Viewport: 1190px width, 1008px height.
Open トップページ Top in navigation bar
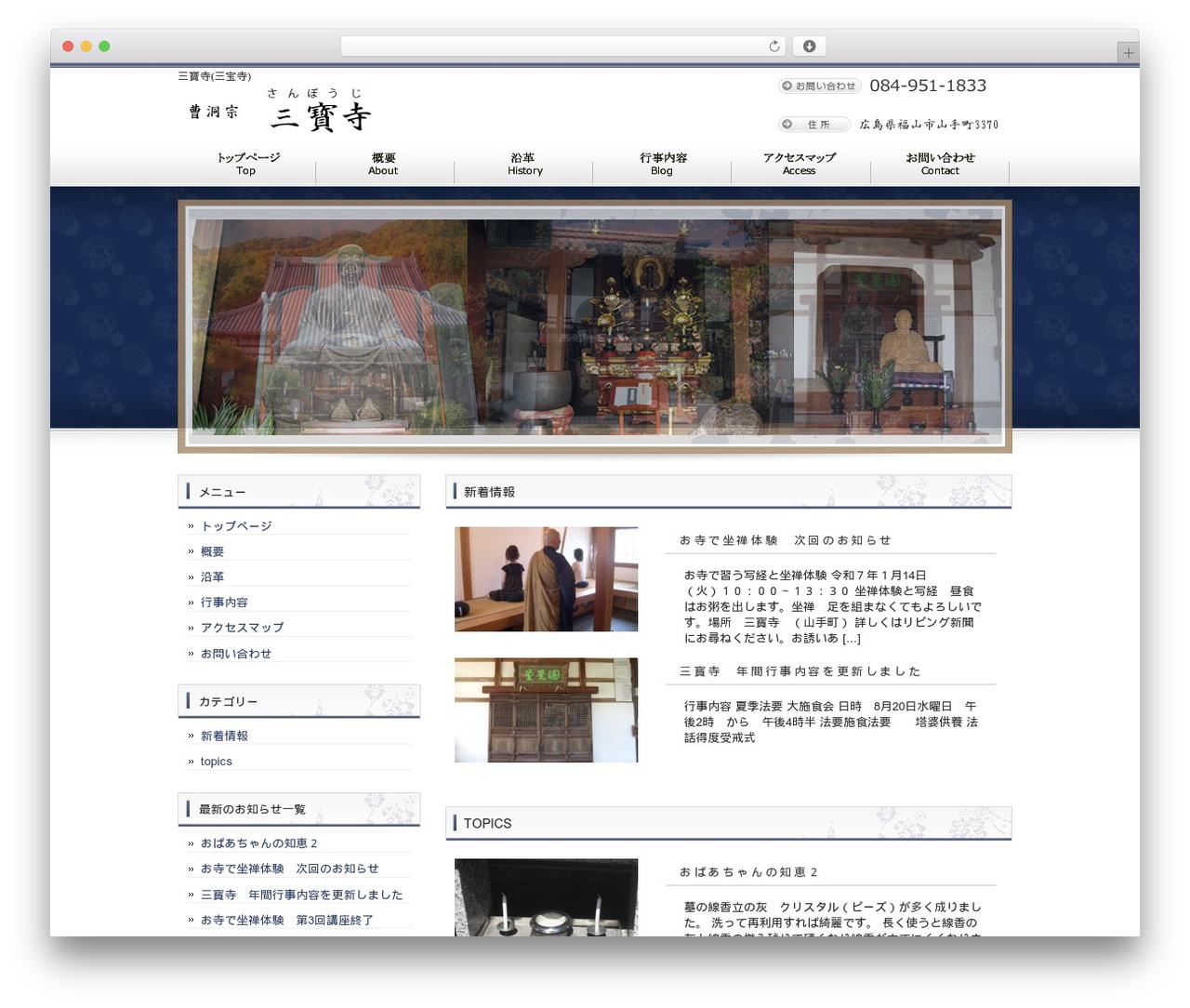(x=246, y=164)
